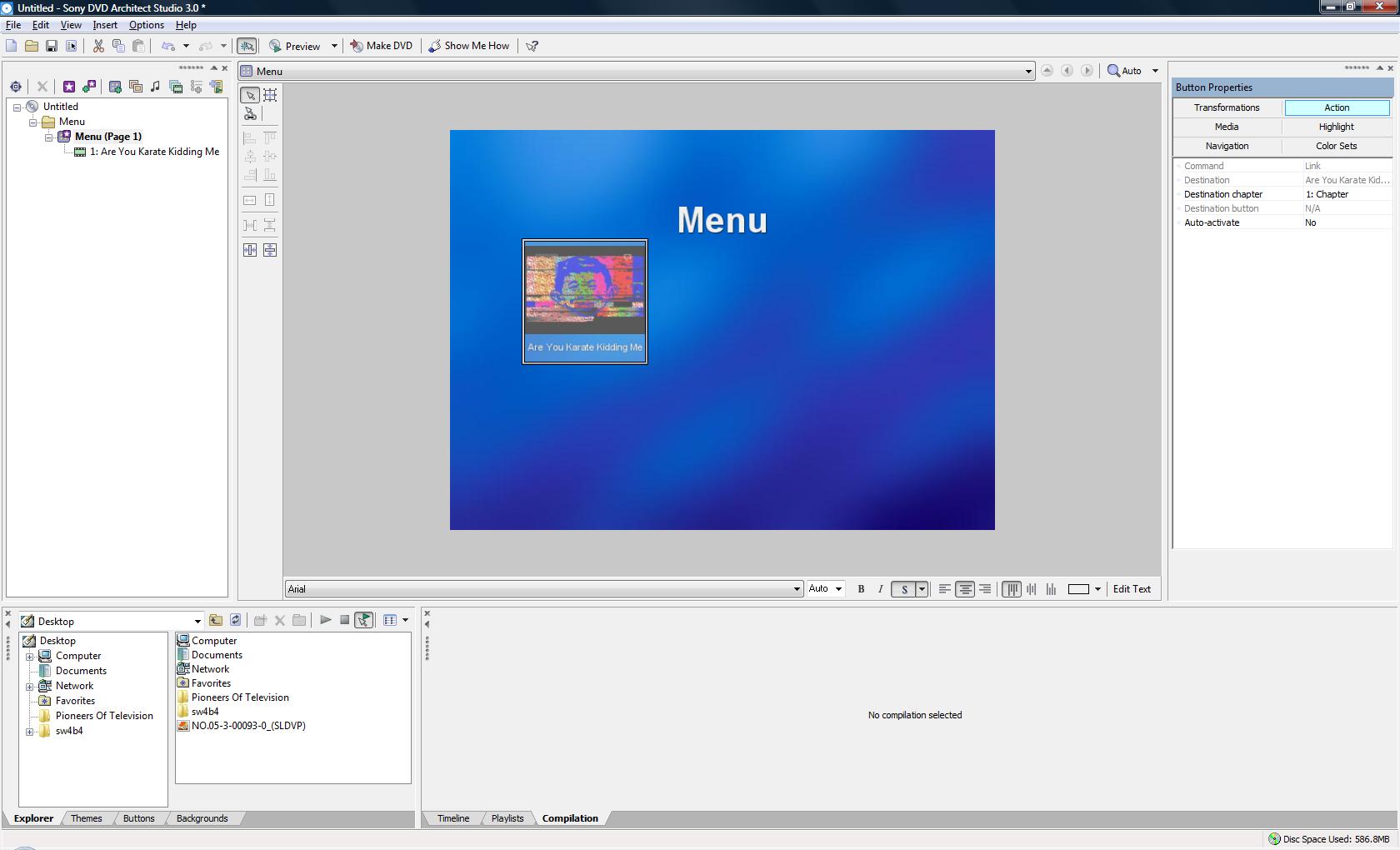1400x850 pixels.
Task: Switch to the Playlists tab
Action: click(x=507, y=818)
